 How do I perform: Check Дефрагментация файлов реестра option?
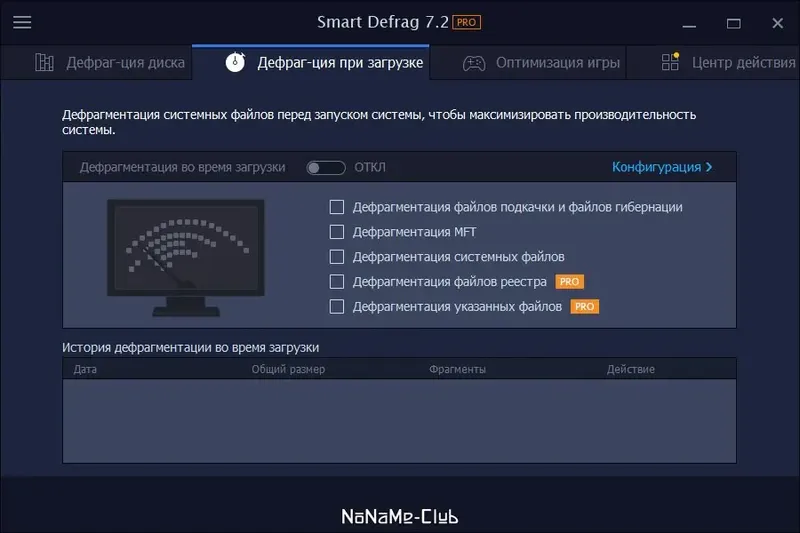337,282
